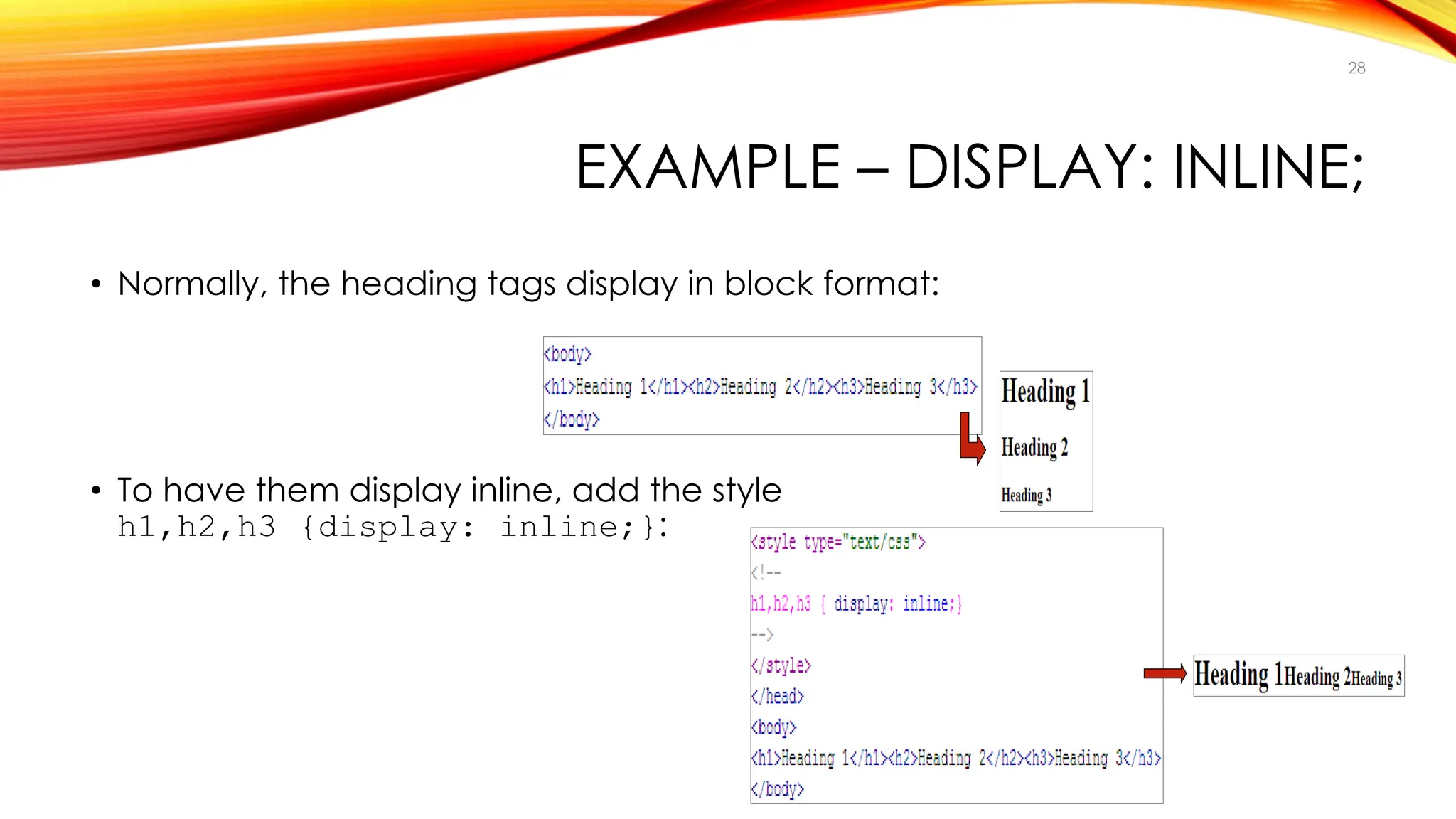Click the '<body>' line in the second code box
Screen dimensions: 1456x819
coord(774,727)
